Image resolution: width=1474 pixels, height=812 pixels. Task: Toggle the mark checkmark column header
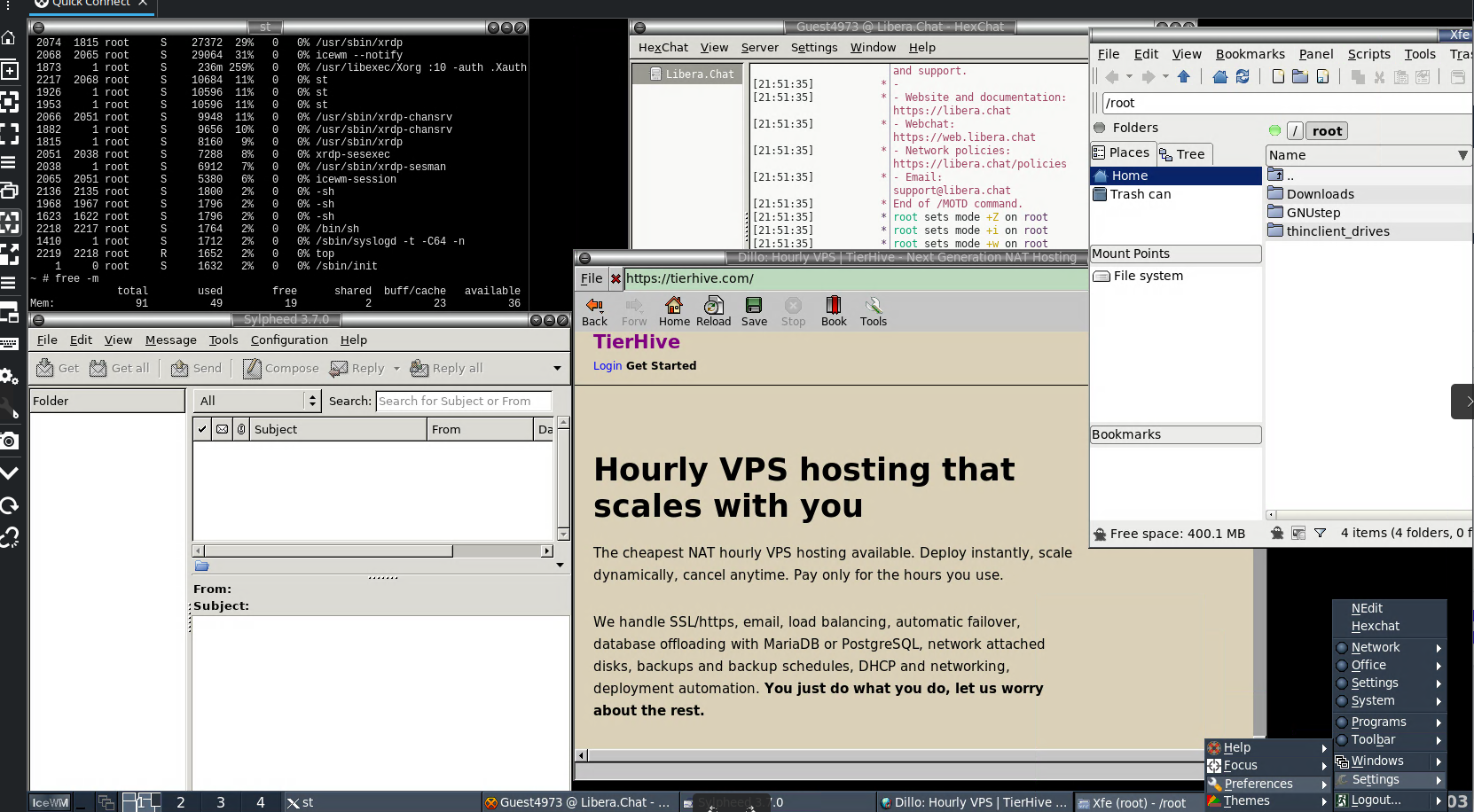coord(202,429)
